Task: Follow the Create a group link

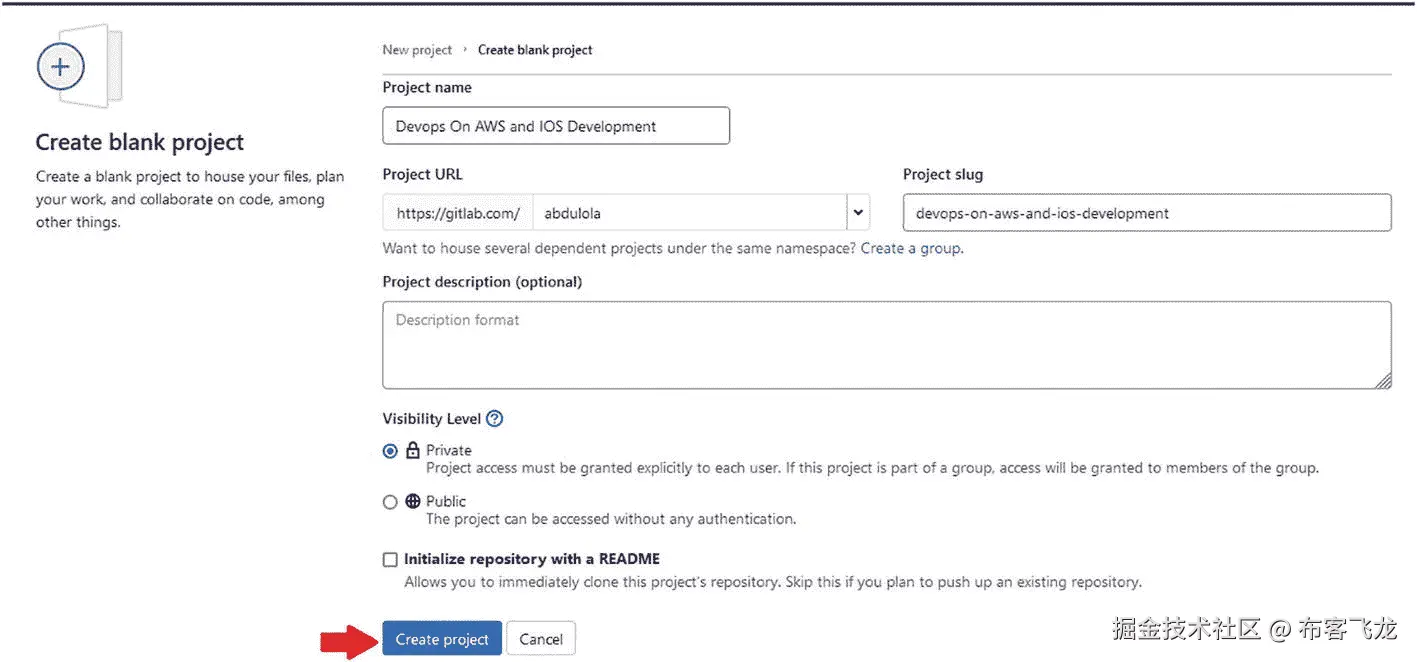Action: click(910, 248)
